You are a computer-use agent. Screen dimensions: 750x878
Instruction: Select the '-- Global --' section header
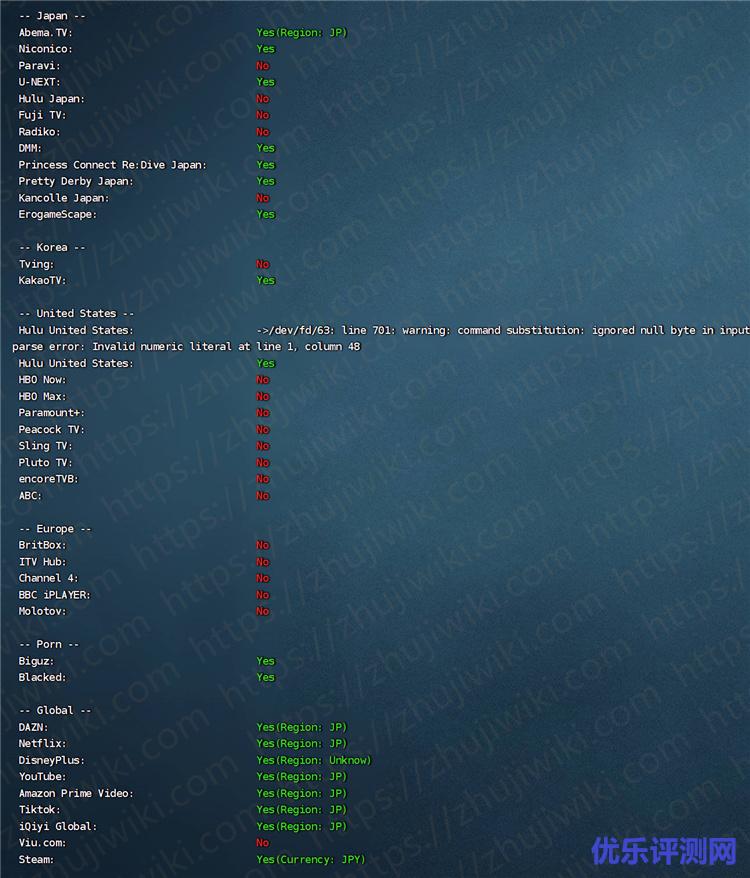click(55, 710)
